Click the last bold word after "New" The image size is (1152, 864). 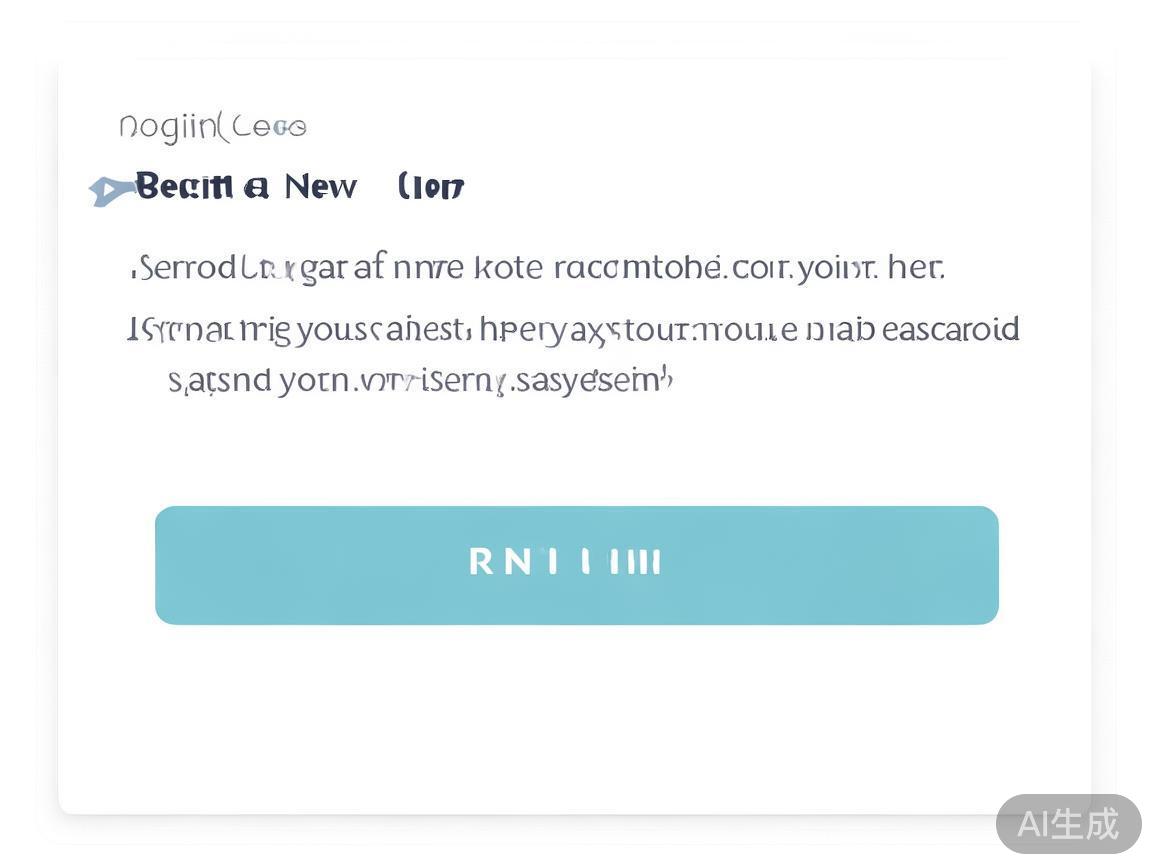[431, 187]
